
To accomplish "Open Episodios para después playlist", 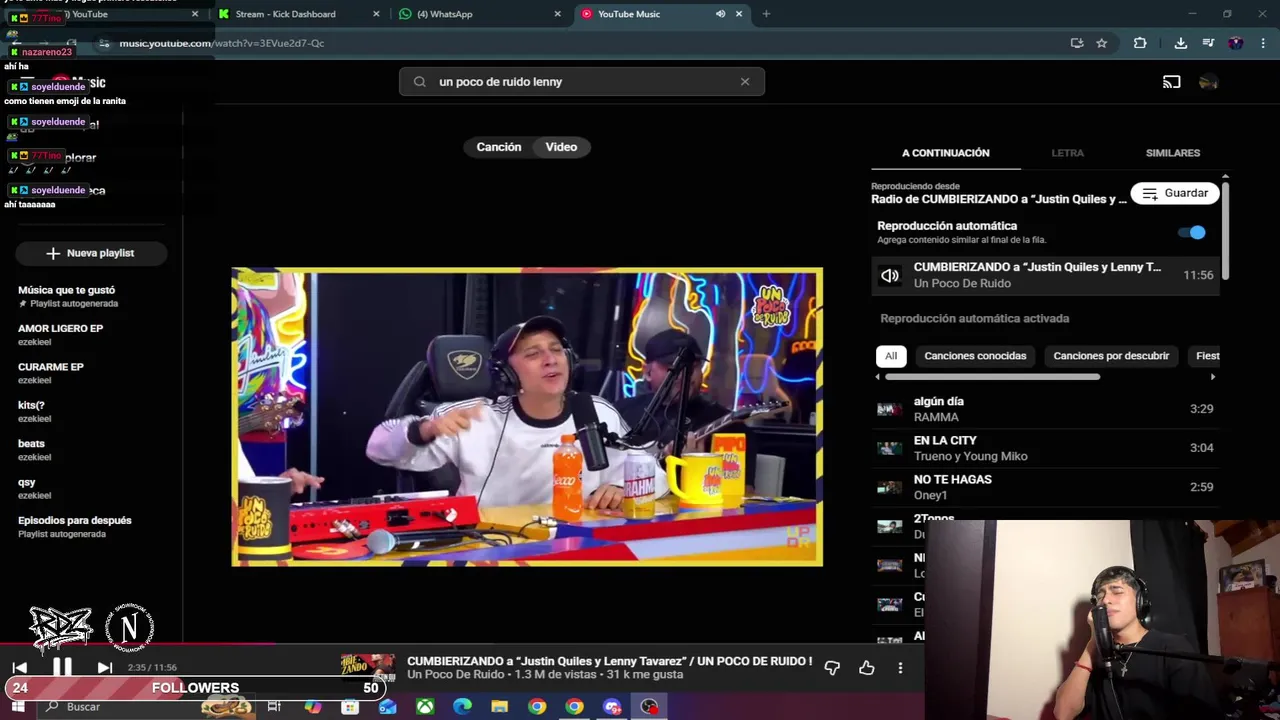I will pos(75,527).
